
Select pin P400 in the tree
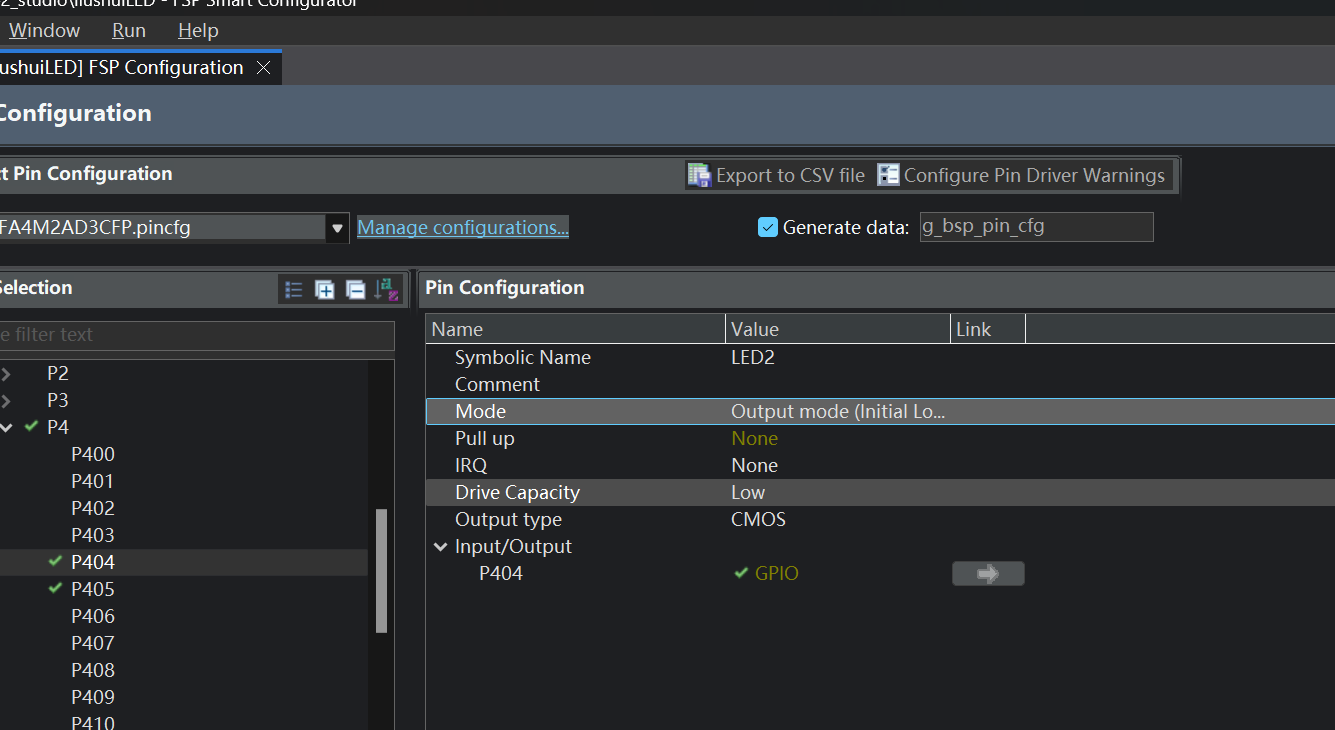93,455
